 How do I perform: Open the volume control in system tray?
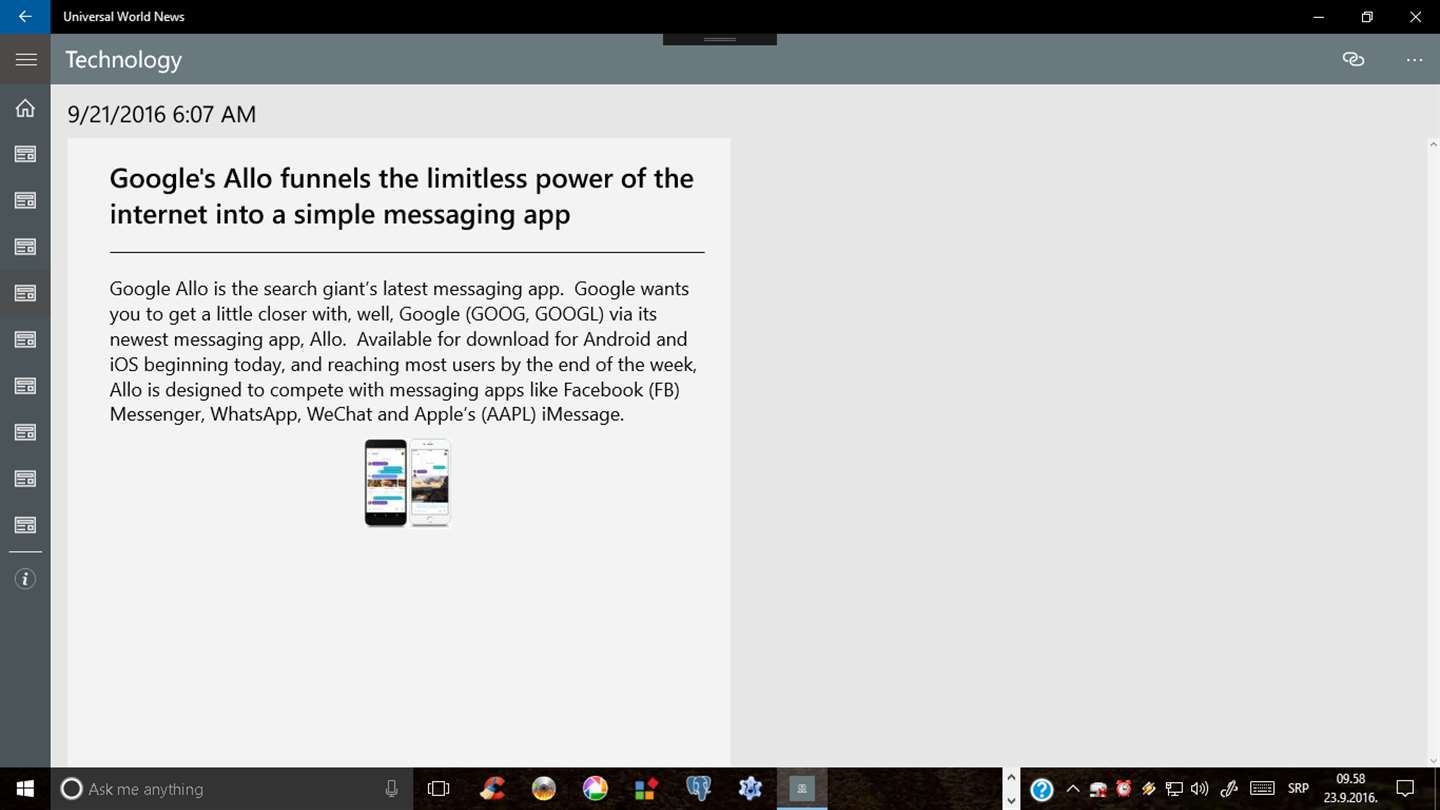(x=1200, y=789)
